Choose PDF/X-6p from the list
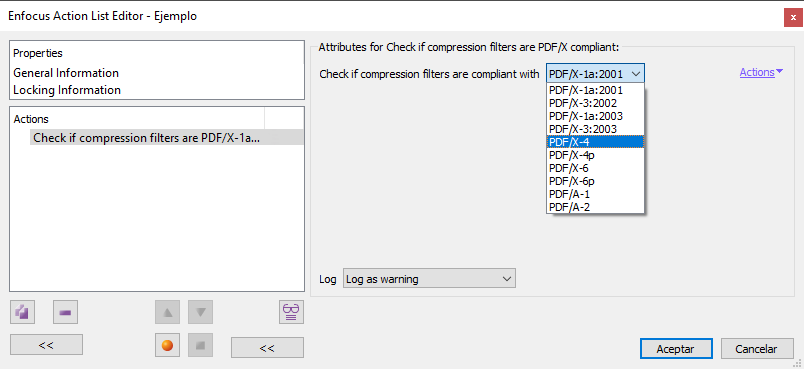 [595, 181]
